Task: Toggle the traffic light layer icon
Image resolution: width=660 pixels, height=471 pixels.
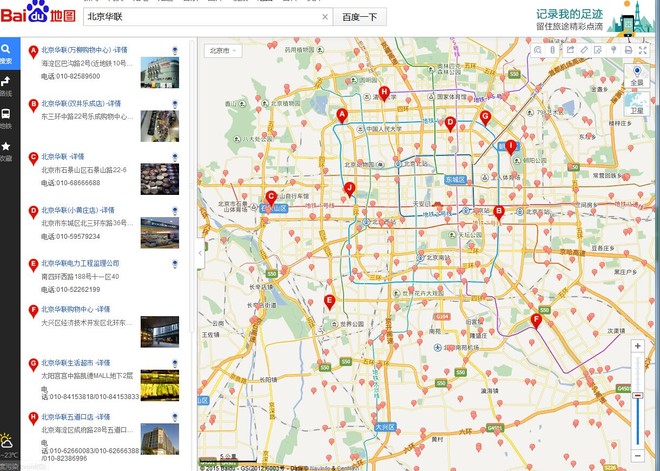Action: pyautogui.click(x=553, y=50)
